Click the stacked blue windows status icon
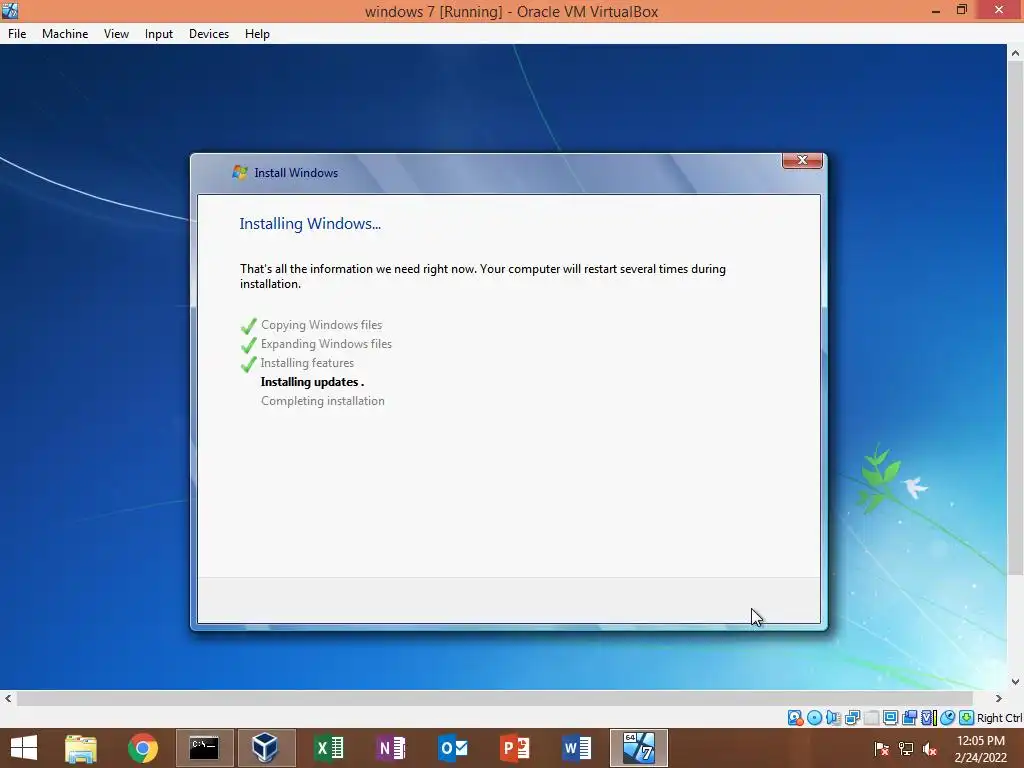 point(909,718)
